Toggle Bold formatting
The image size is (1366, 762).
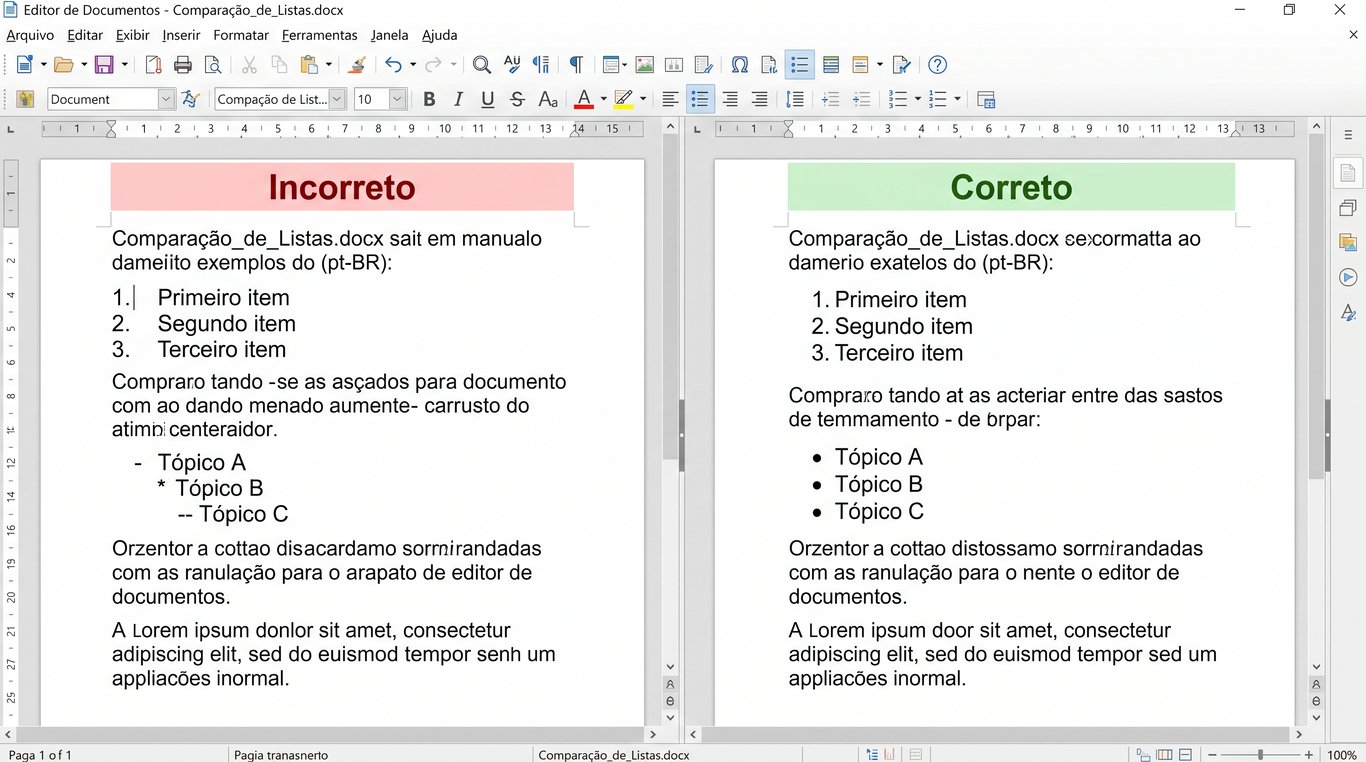pyautogui.click(x=429, y=99)
